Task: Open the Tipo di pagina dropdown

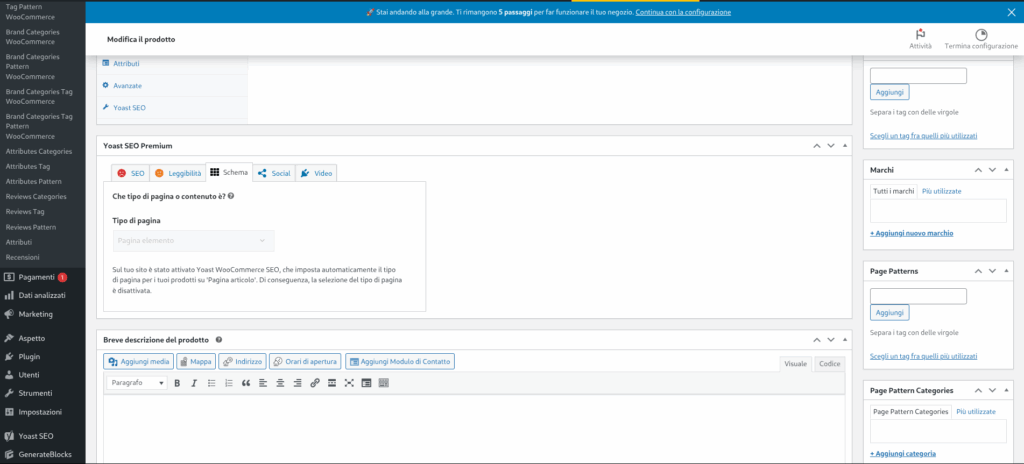Action: [193, 240]
